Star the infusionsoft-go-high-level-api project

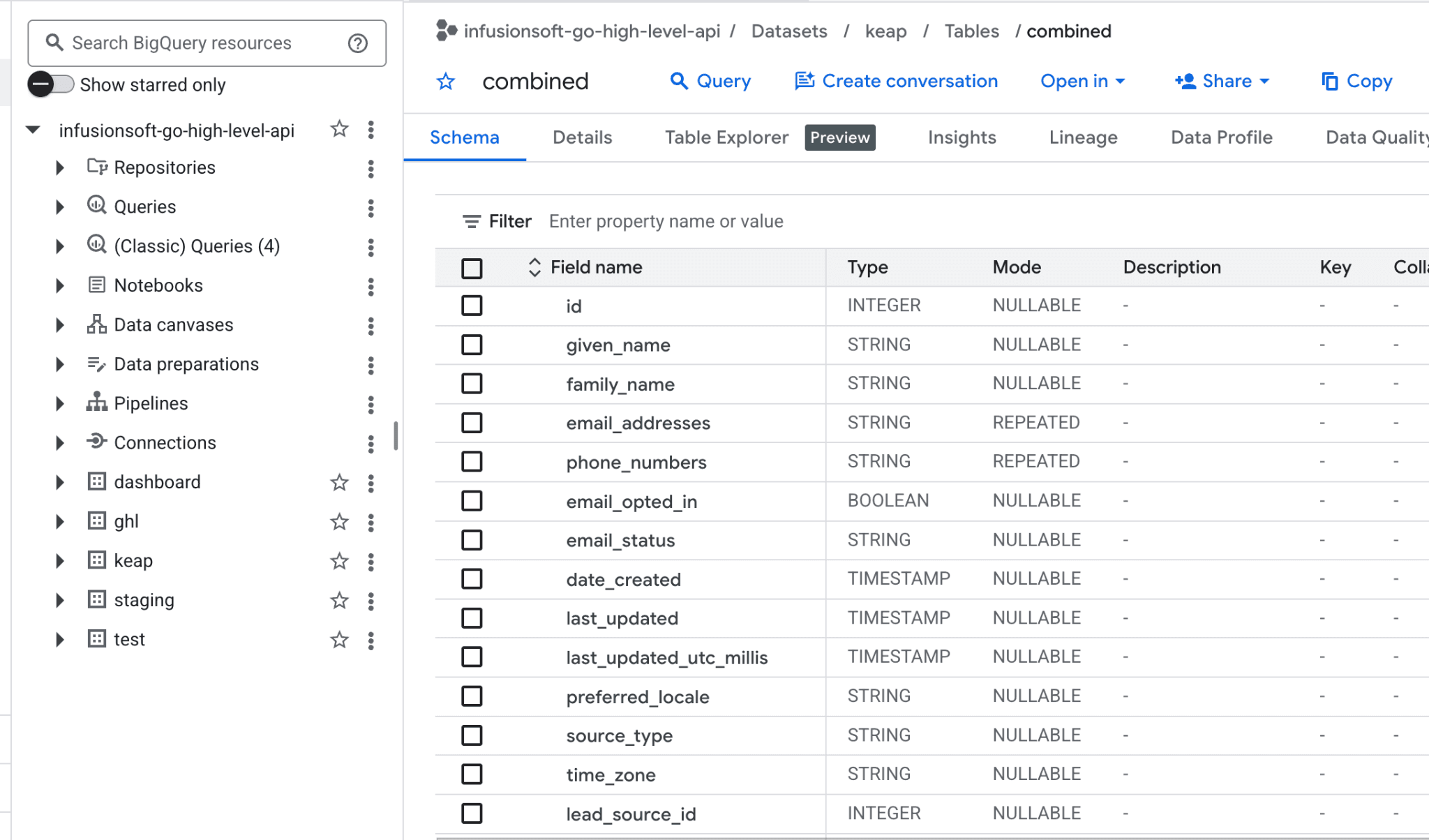[339, 129]
